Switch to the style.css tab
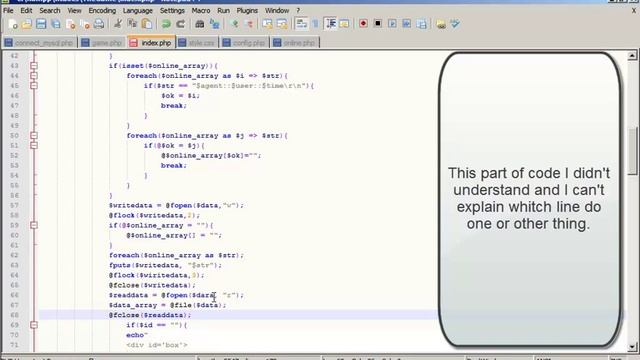This screenshot has height=360, width=640. [197, 43]
